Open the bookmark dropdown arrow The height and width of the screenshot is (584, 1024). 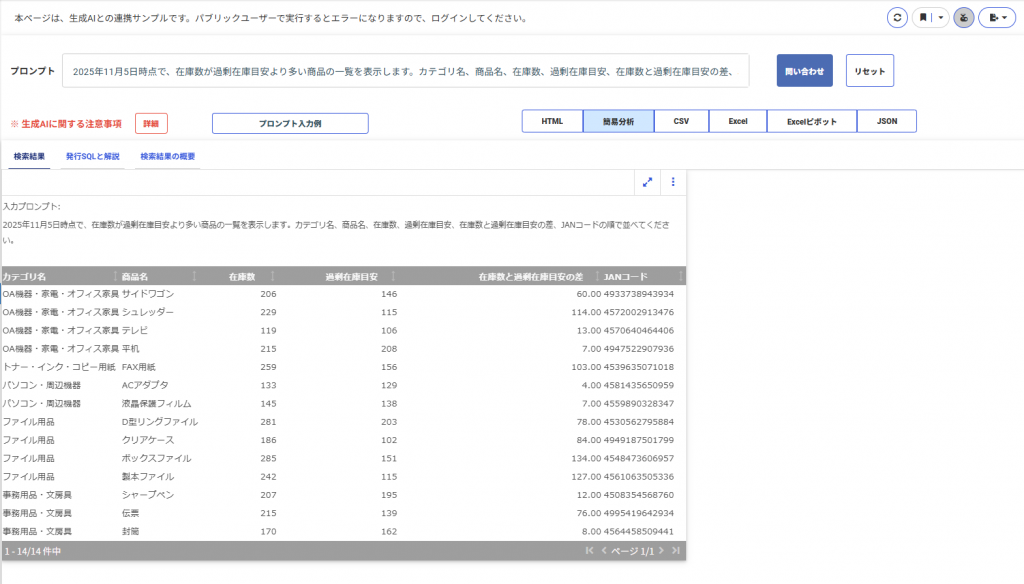coord(940,18)
